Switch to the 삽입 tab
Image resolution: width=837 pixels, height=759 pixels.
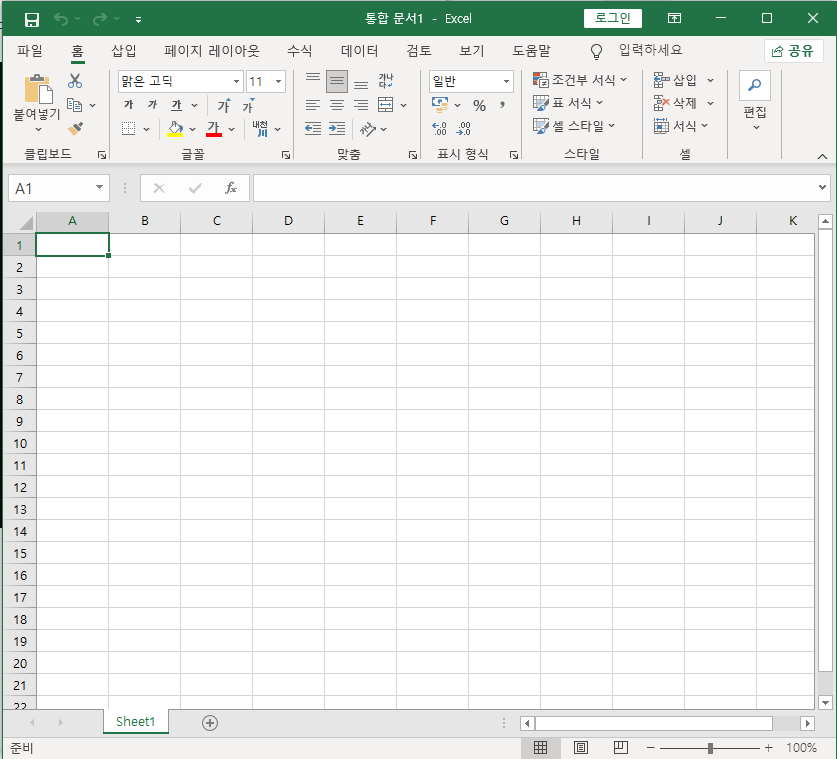click(x=124, y=51)
